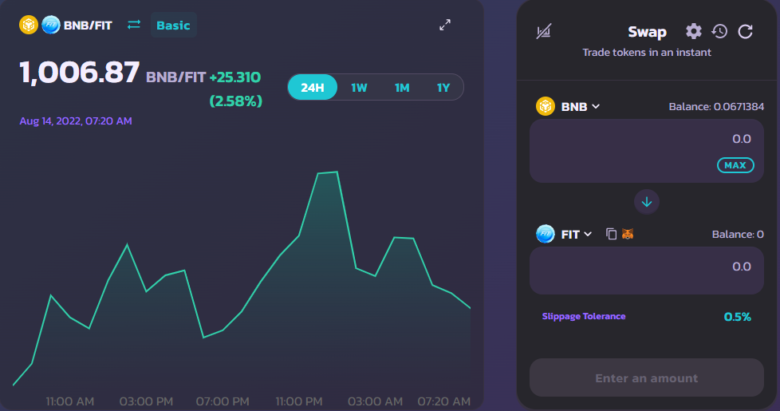The image size is (780, 411).
Task: Click the FIT token icon in chart header
Action: tap(51, 25)
